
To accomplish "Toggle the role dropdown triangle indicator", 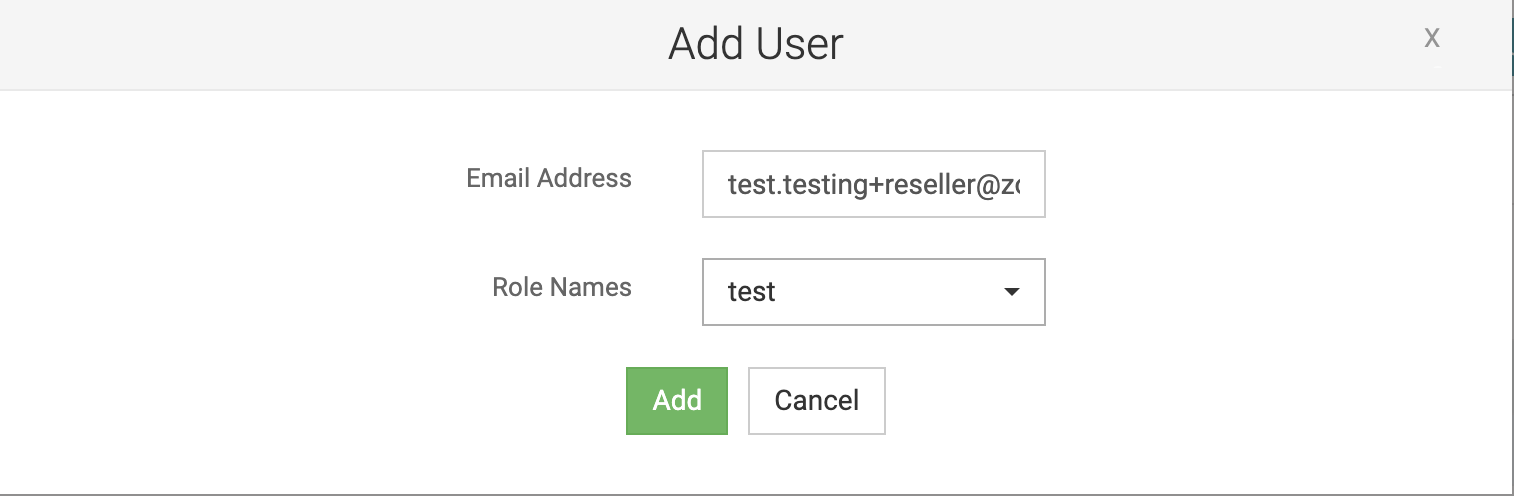I will click(1011, 292).
